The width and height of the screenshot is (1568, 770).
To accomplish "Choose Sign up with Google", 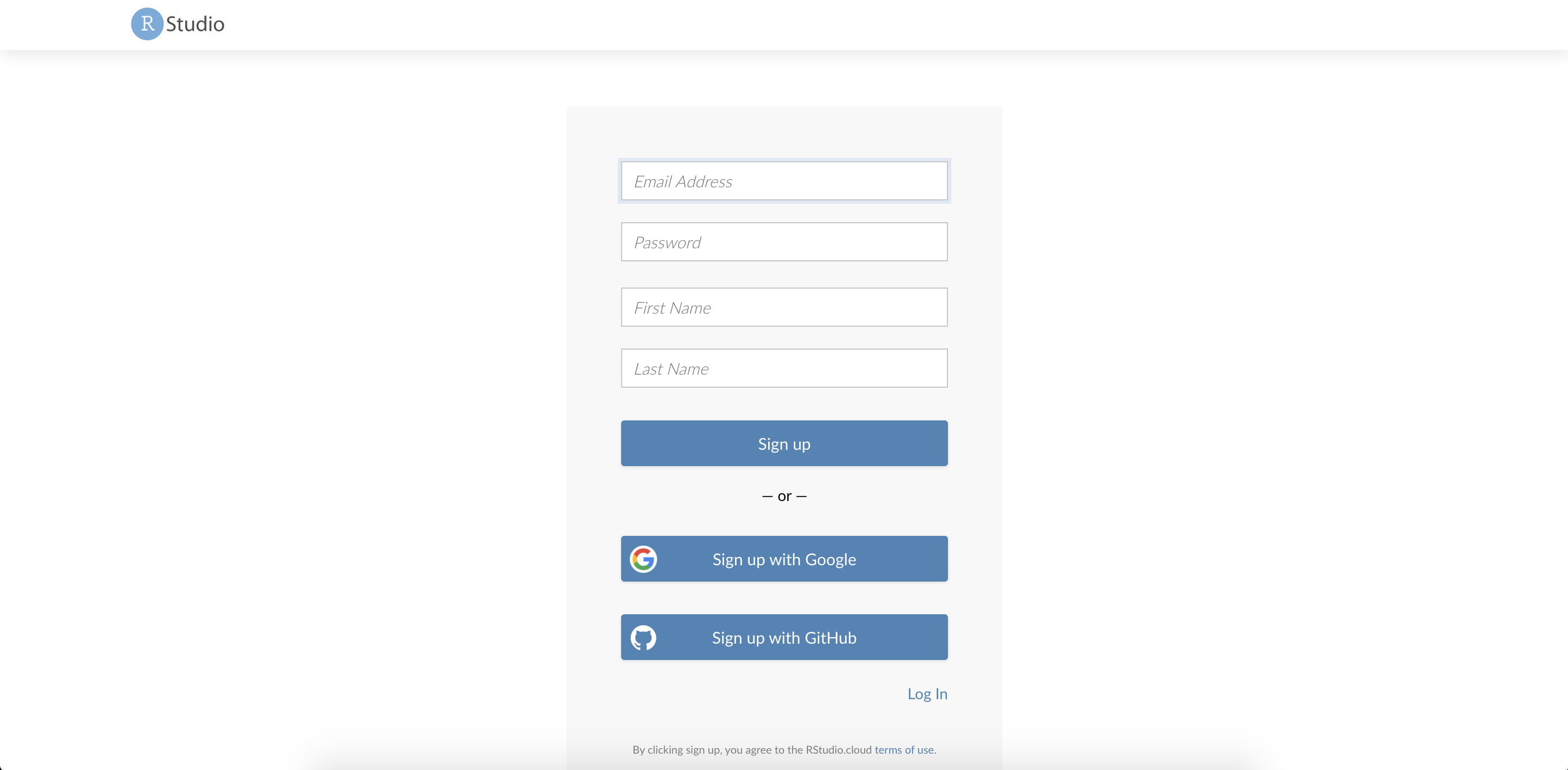I will click(x=784, y=559).
